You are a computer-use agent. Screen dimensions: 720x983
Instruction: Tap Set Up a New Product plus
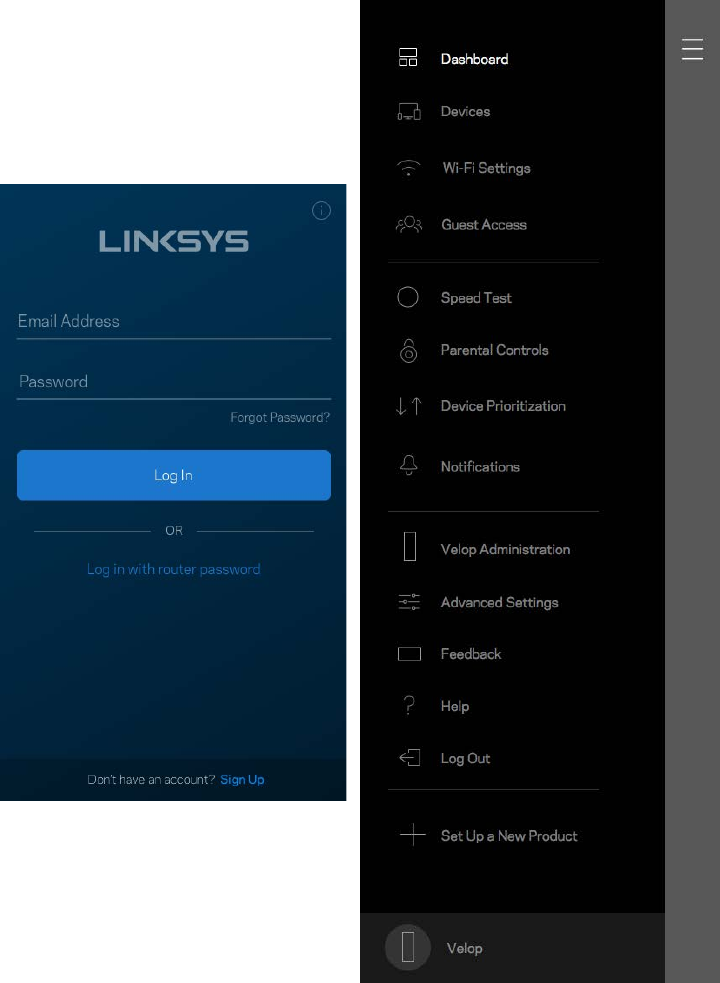click(x=413, y=835)
